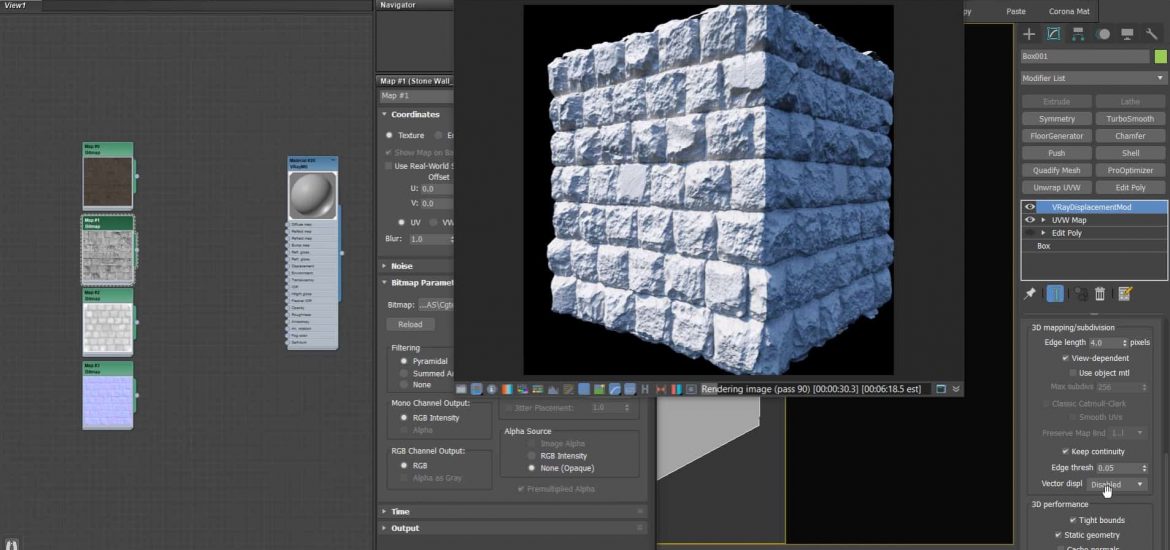Switch to the Hierarchy panel icon

coord(1078,34)
